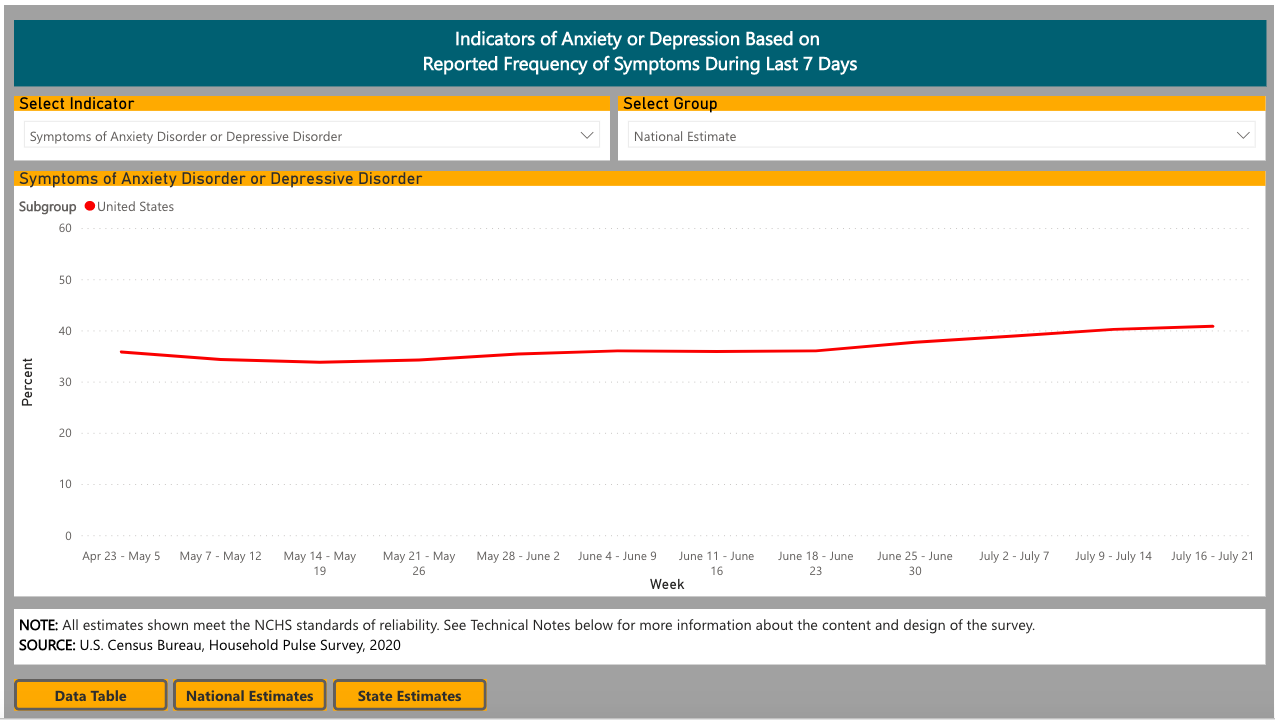Click the chevron arrow beside National Estimate
This screenshot has width=1275, height=720.
point(1243,135)
